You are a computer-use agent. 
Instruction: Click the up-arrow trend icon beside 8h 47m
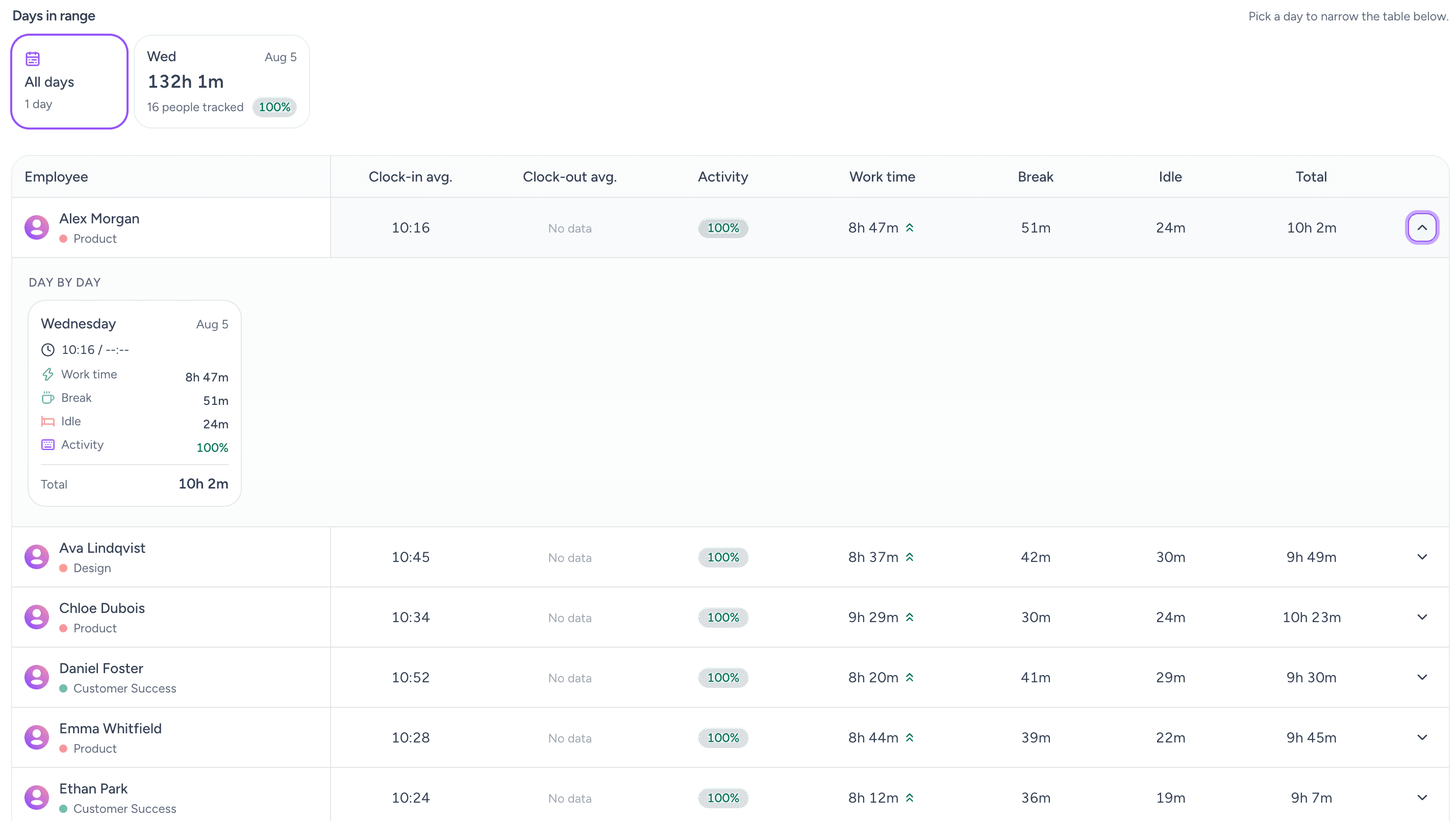click(910, 228)
